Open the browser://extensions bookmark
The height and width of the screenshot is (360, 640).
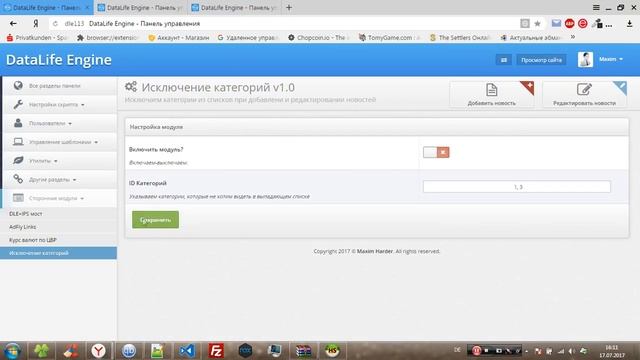coord(108,38)
